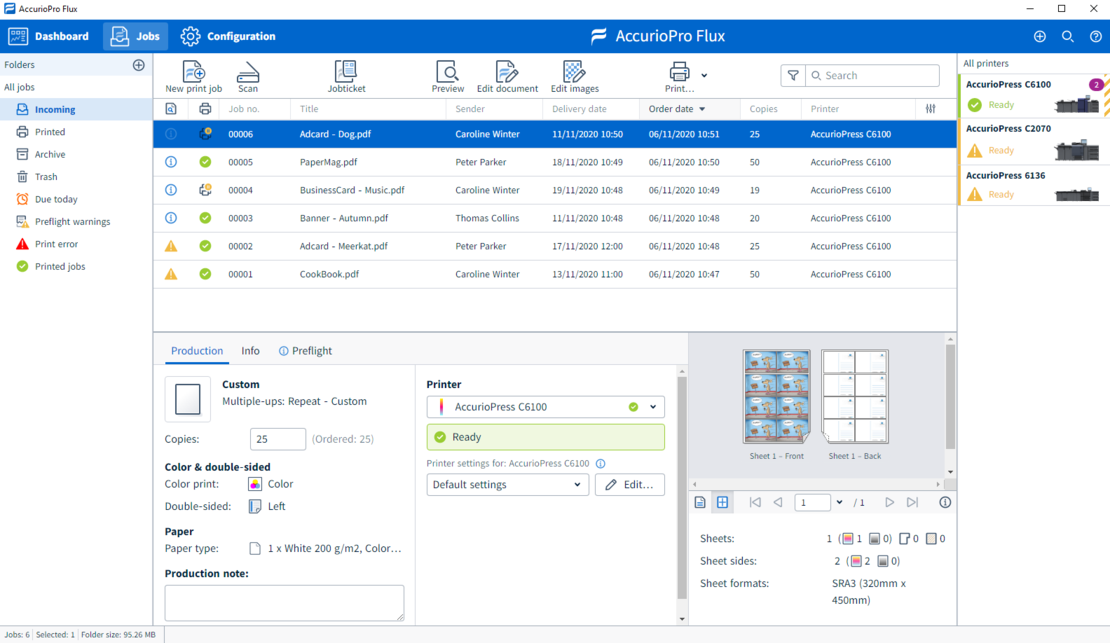Viewport: 1110px width, 643px height.
Task: Go to last preview page
Action: (912, 502)
